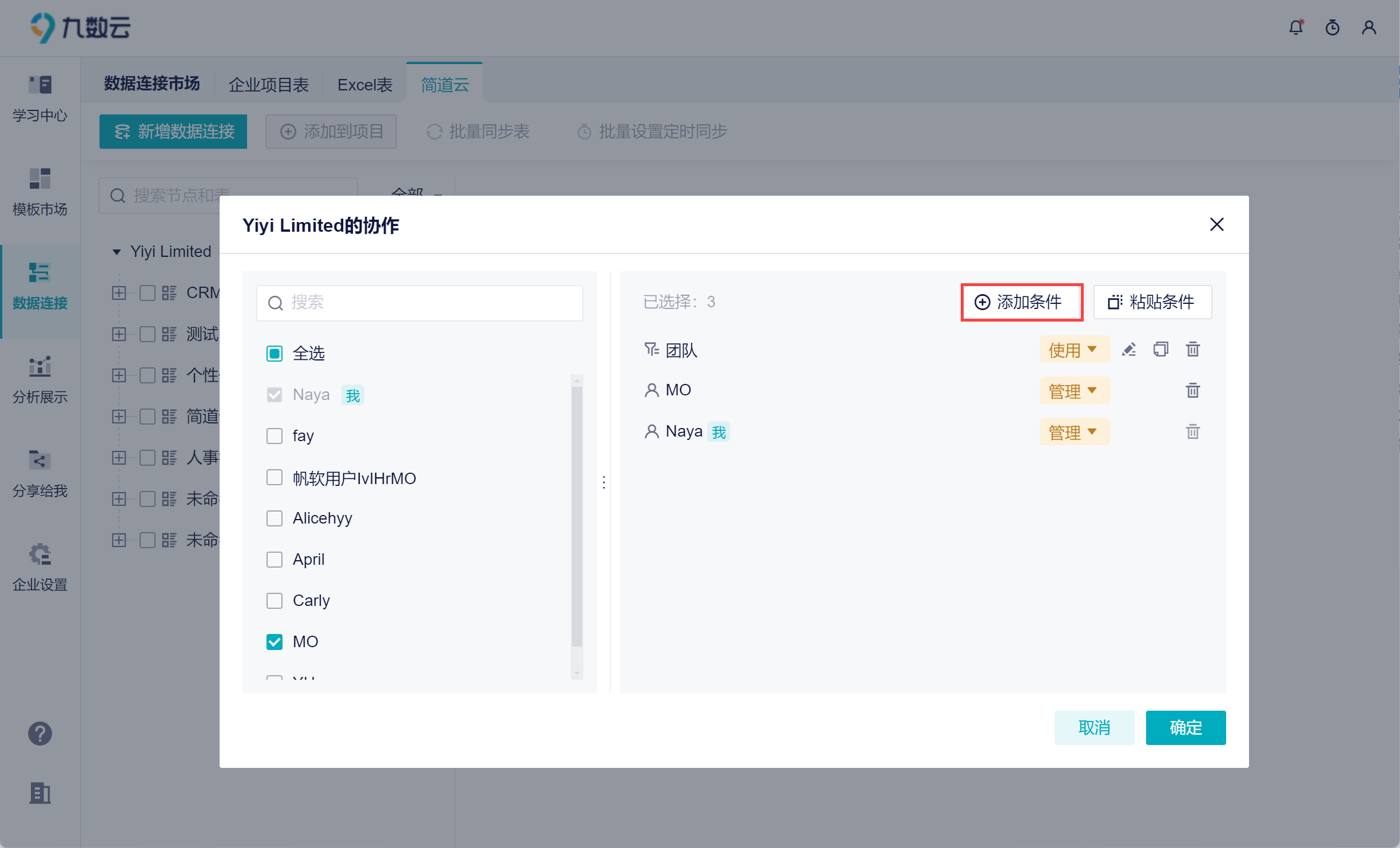Open 管理 permission dropdown for MO
Image resolution: width=1400 pixels, height=848 pixels.
pos(1073,391)
